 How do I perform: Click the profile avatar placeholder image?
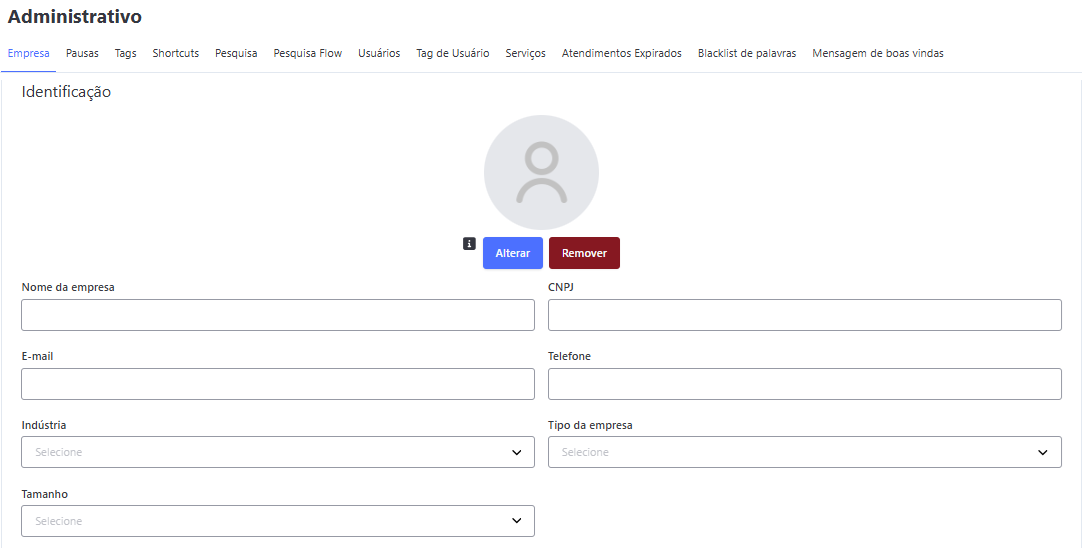tap(542, 173)
